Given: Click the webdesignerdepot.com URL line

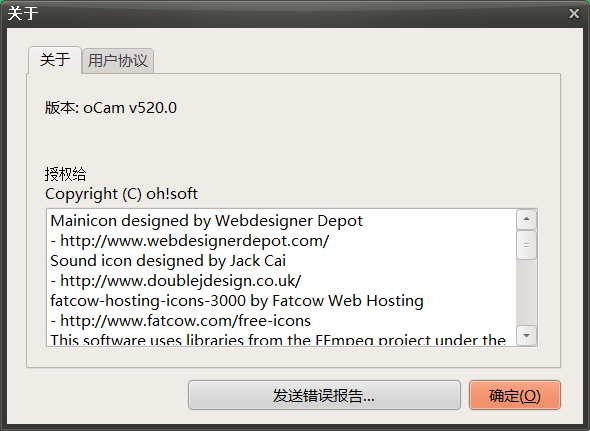Looking at the screenshot, I should pos(190,241).
